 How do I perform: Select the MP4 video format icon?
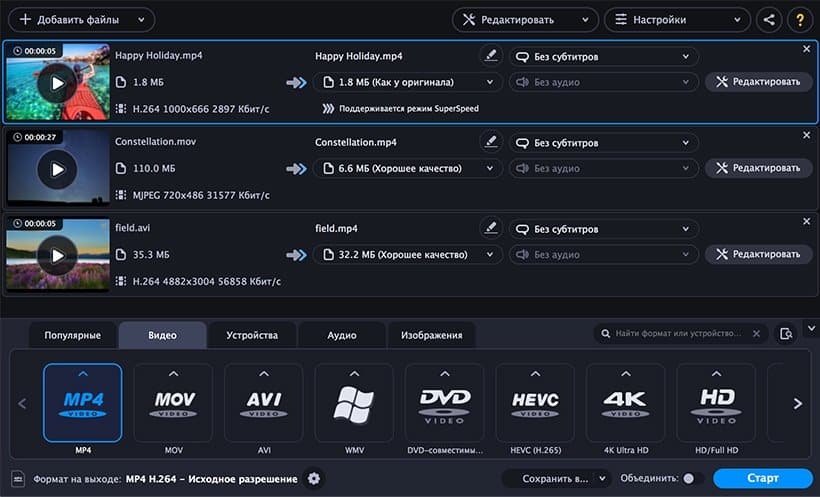point(83,402)
